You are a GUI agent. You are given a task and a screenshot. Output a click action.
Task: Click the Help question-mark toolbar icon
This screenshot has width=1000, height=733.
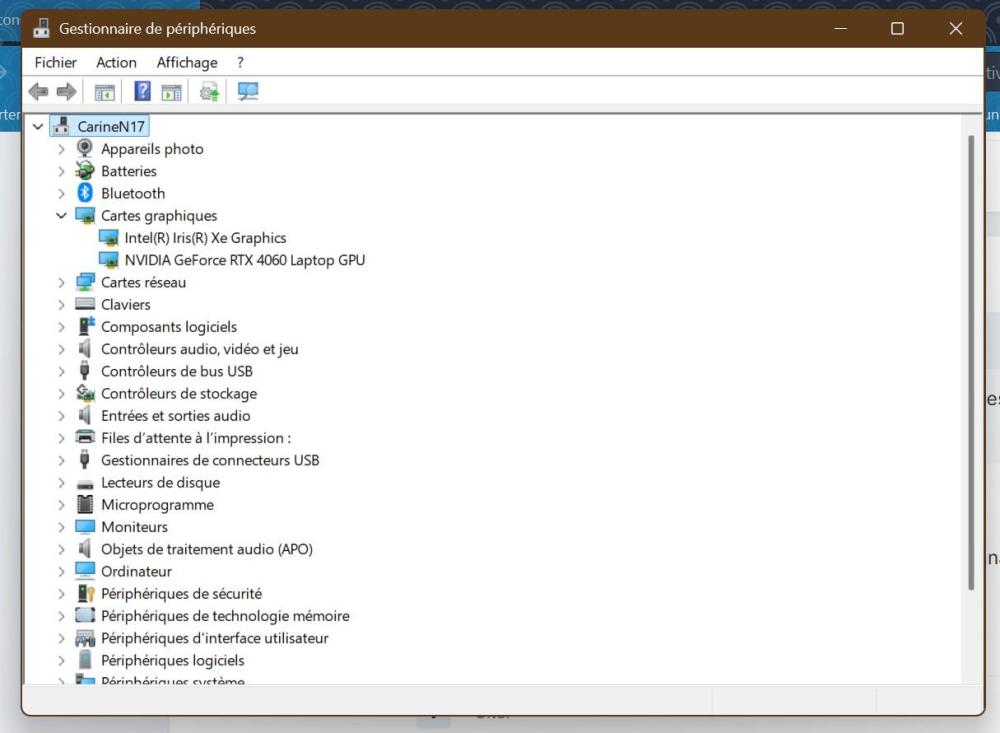(x=142, y=92)
